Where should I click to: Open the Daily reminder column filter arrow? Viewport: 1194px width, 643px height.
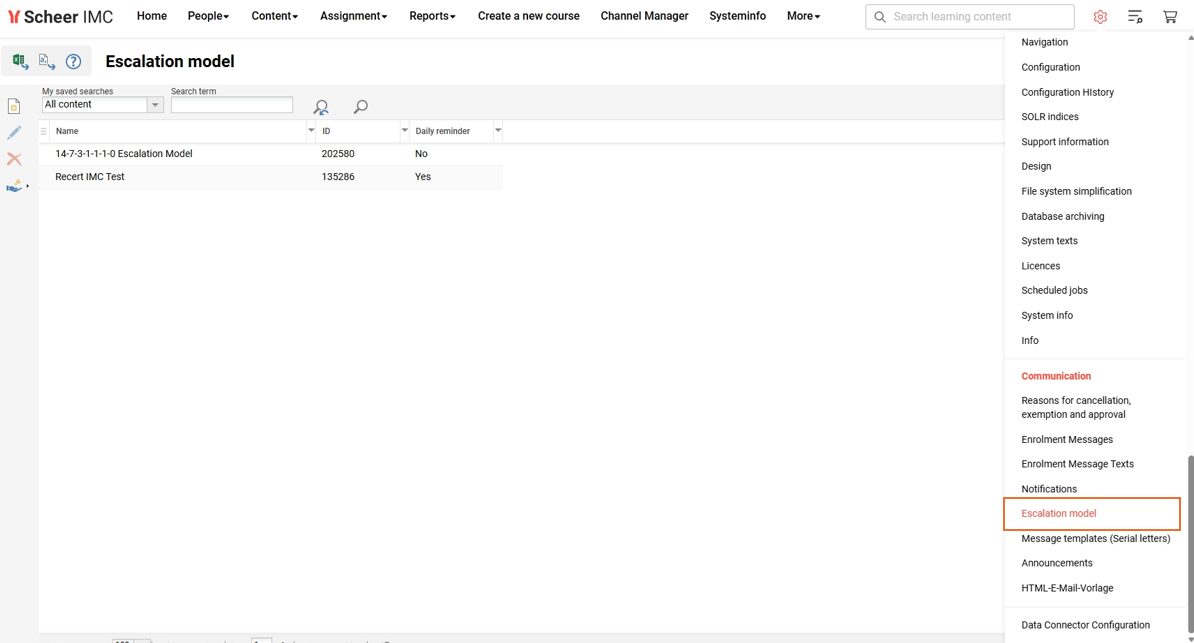tap(498, 130)
